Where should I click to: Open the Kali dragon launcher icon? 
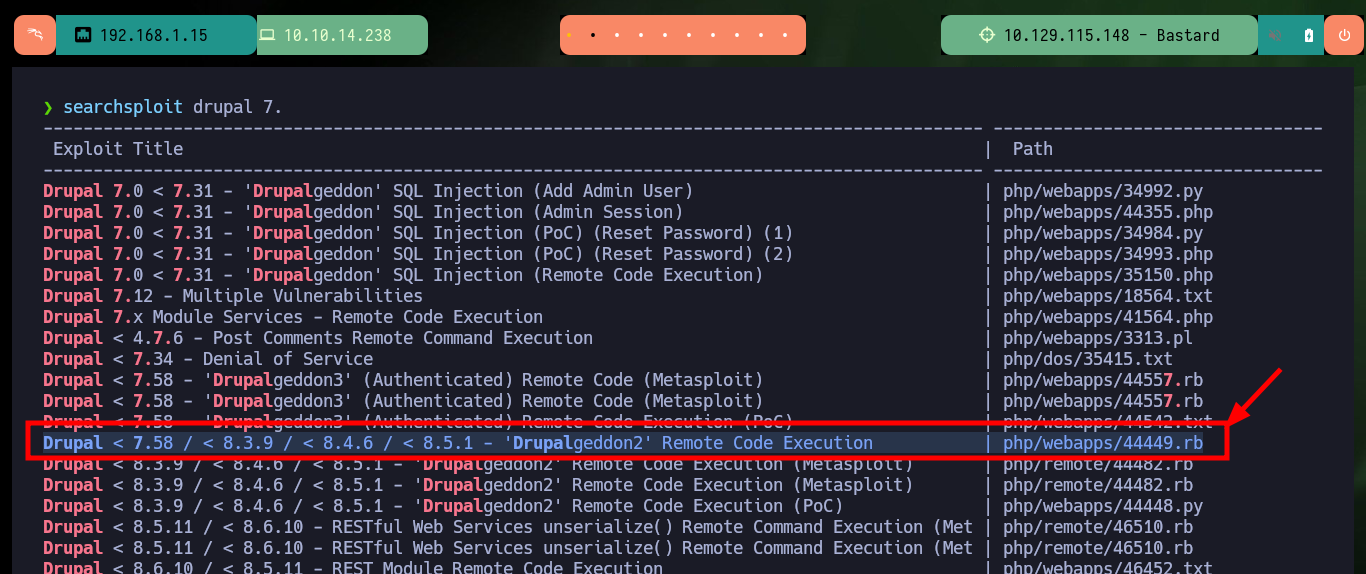(35, 35)
